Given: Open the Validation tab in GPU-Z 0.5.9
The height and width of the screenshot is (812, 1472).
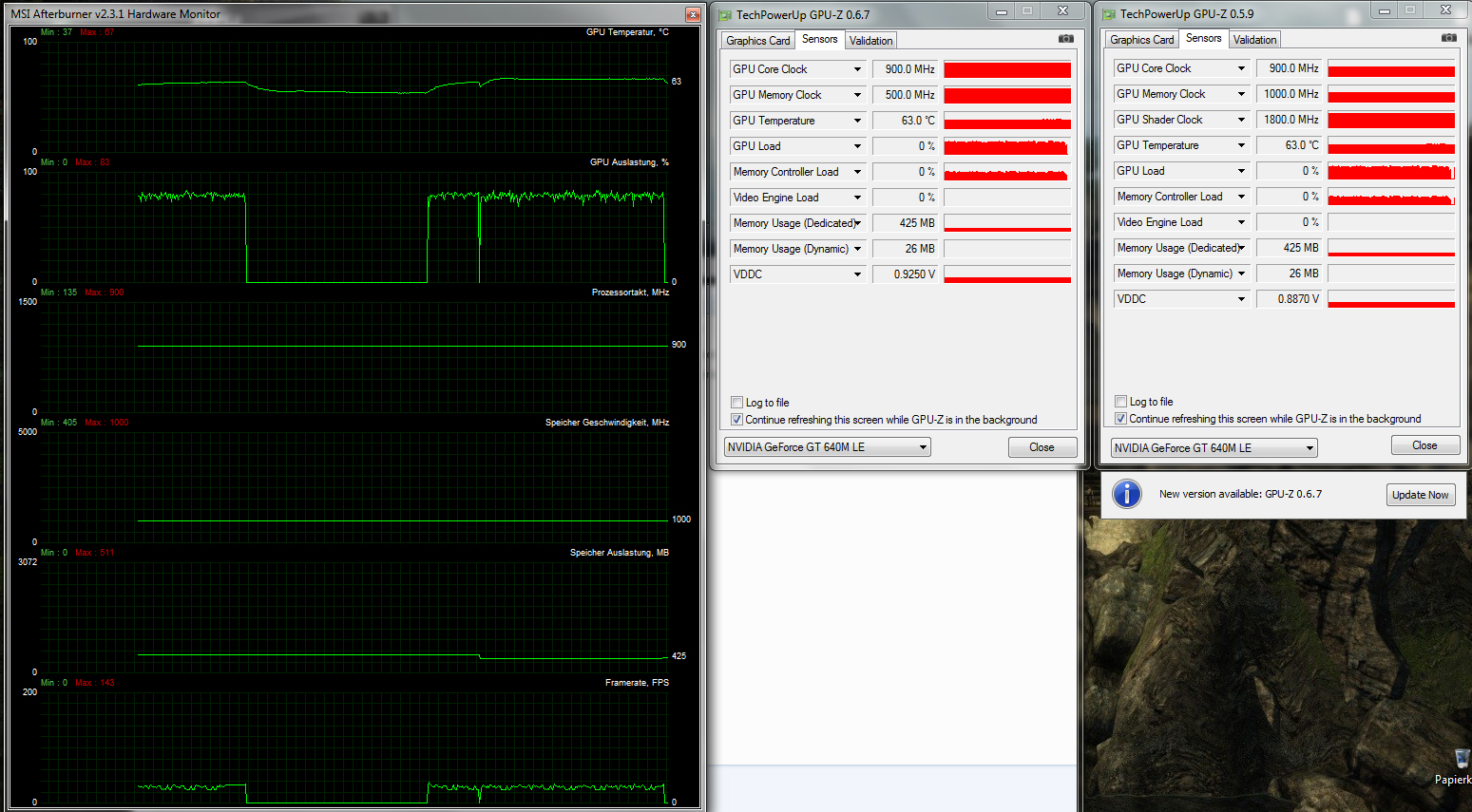Looking at the screenshot, I should pos(1254,40).
